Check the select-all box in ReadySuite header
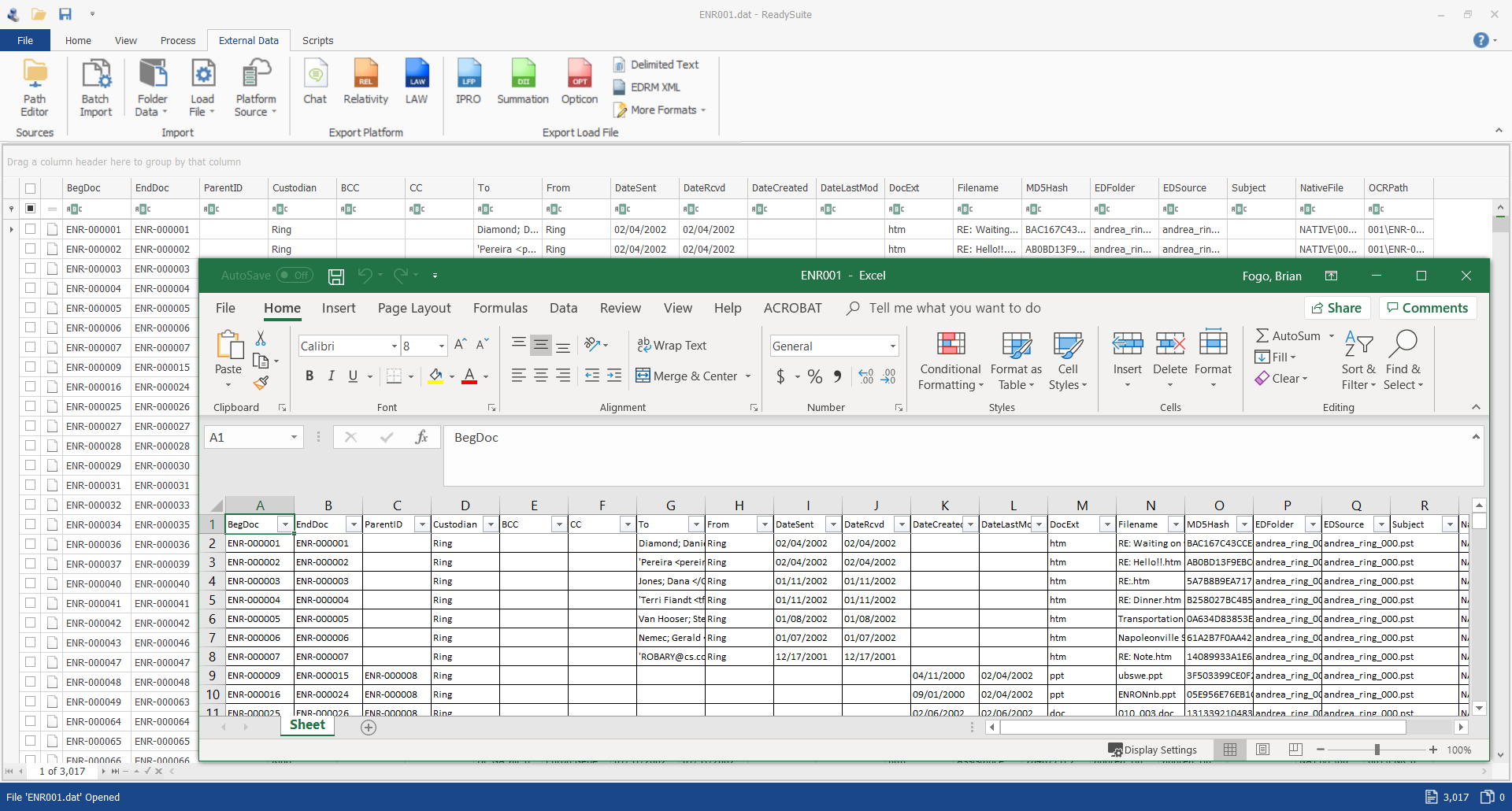The image size is (1512, 811). 30,188
